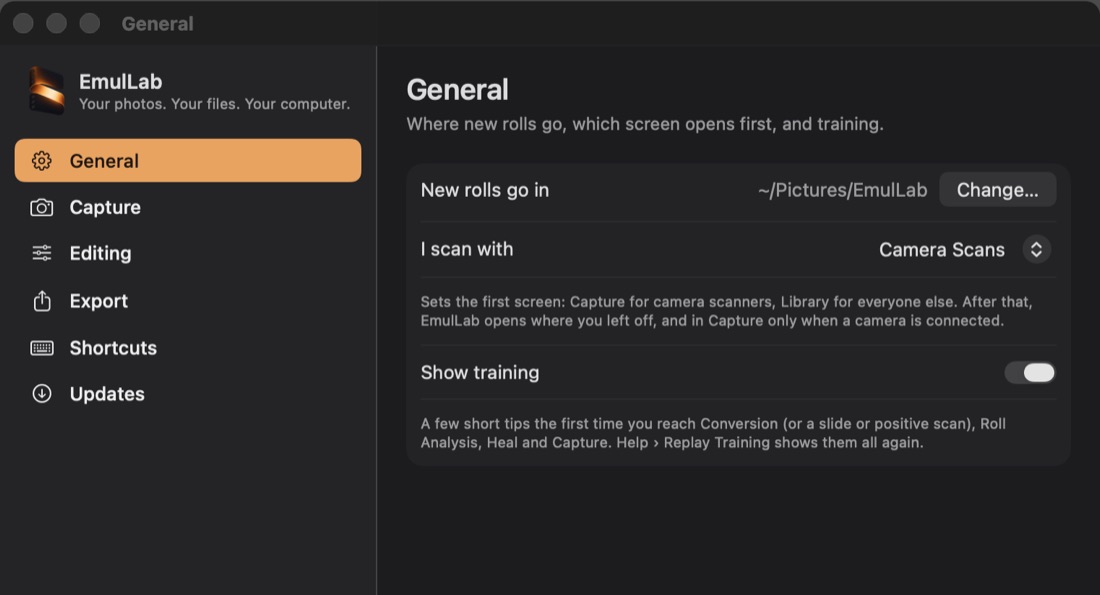Click the Export share icon

41,300
